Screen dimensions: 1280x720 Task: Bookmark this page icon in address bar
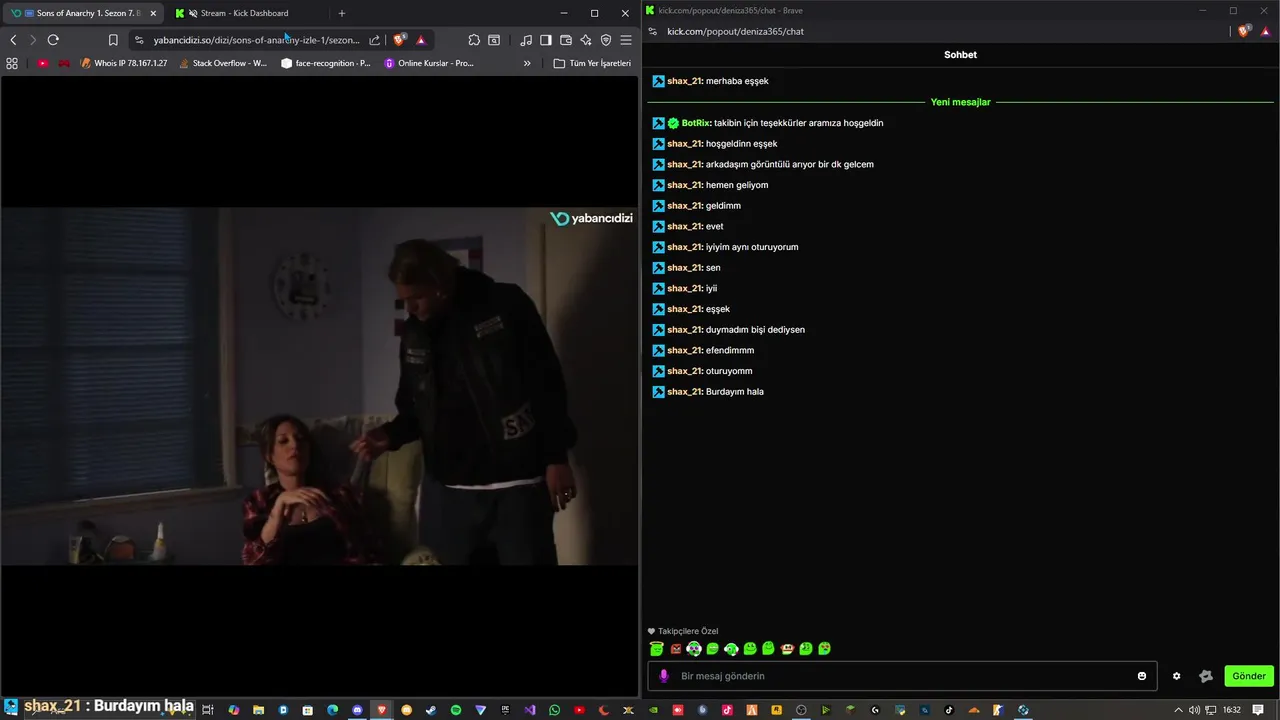[113, 40]
